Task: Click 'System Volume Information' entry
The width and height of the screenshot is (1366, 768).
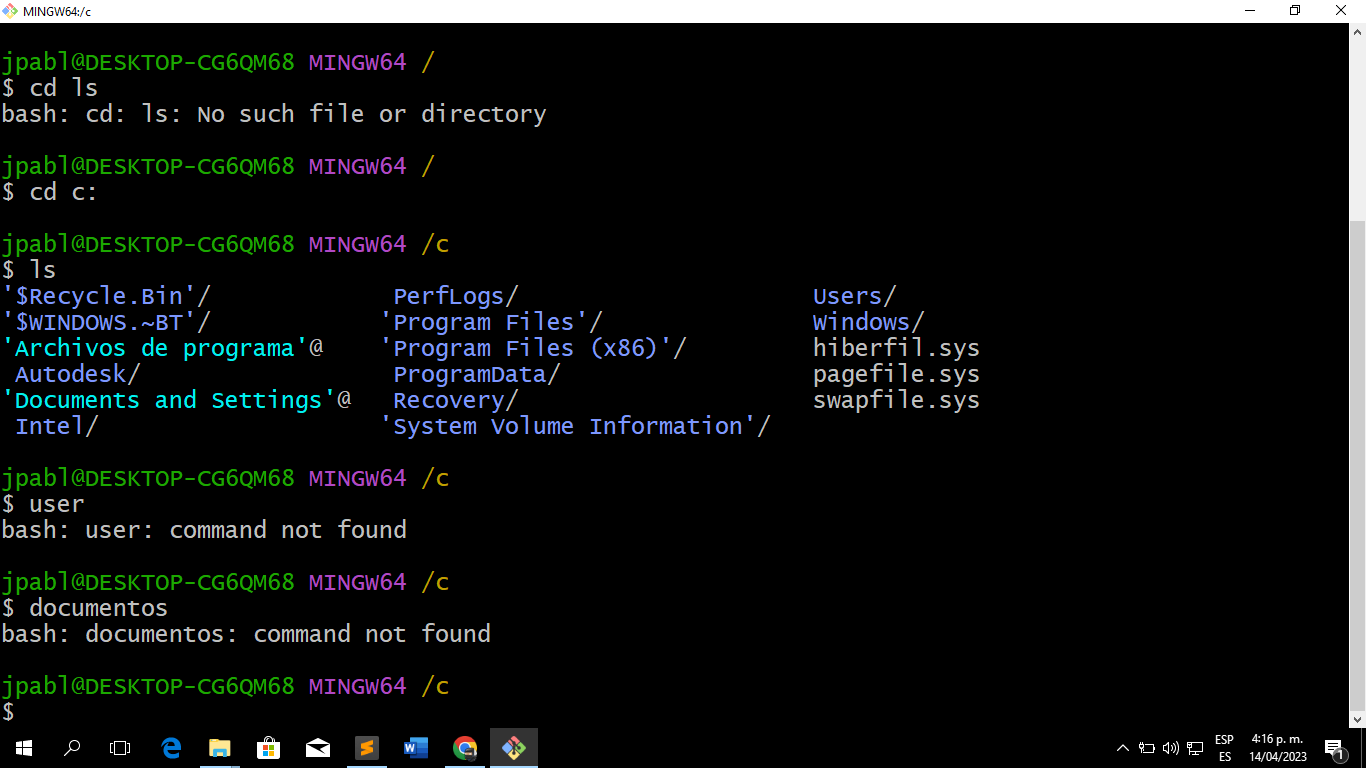Action: (x=576, y=426)
